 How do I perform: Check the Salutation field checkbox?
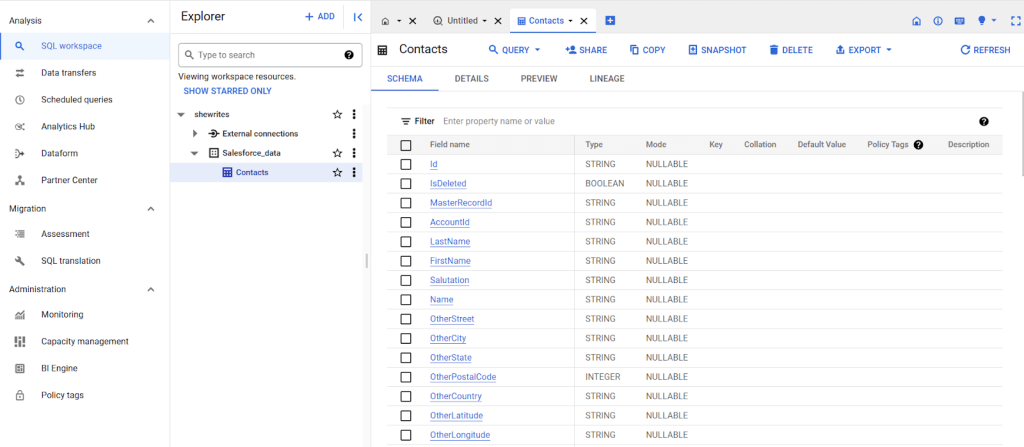tap(406, 280)
